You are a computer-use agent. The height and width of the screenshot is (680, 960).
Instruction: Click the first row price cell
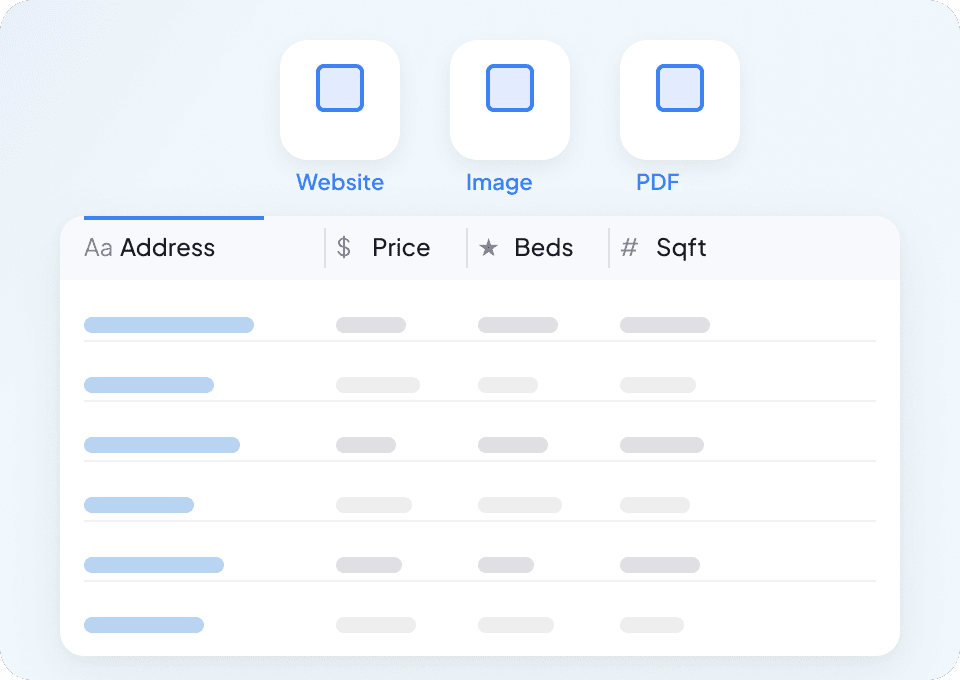(x=371, y=325)
